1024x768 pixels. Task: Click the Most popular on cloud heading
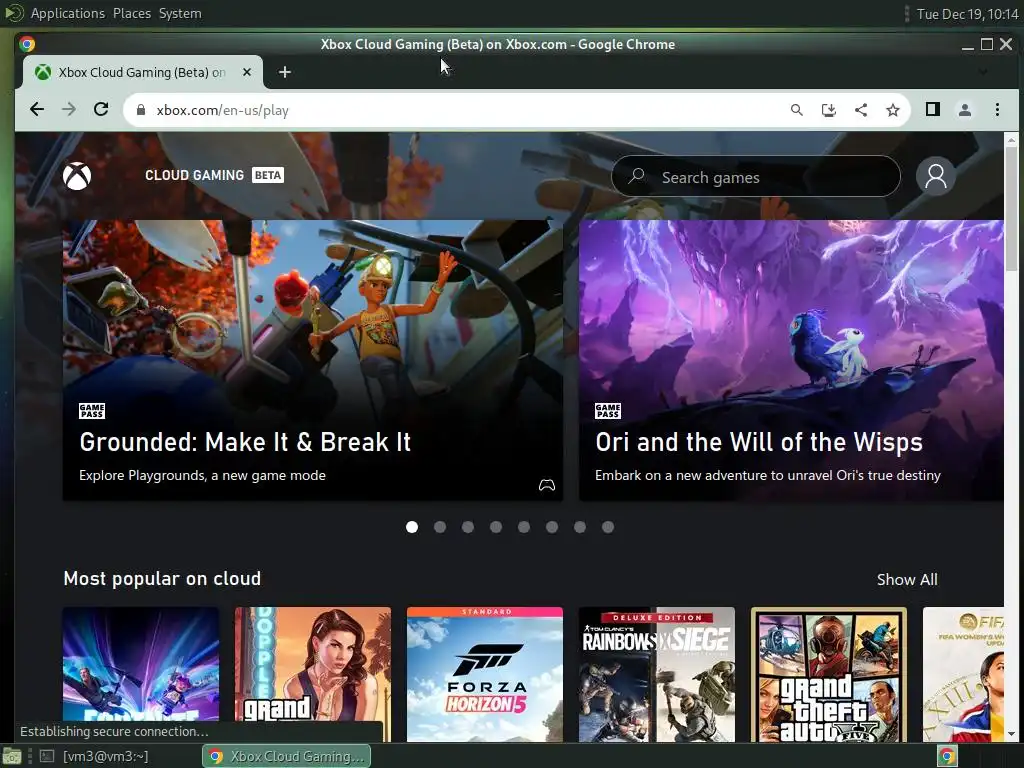[x=162, y=579]
